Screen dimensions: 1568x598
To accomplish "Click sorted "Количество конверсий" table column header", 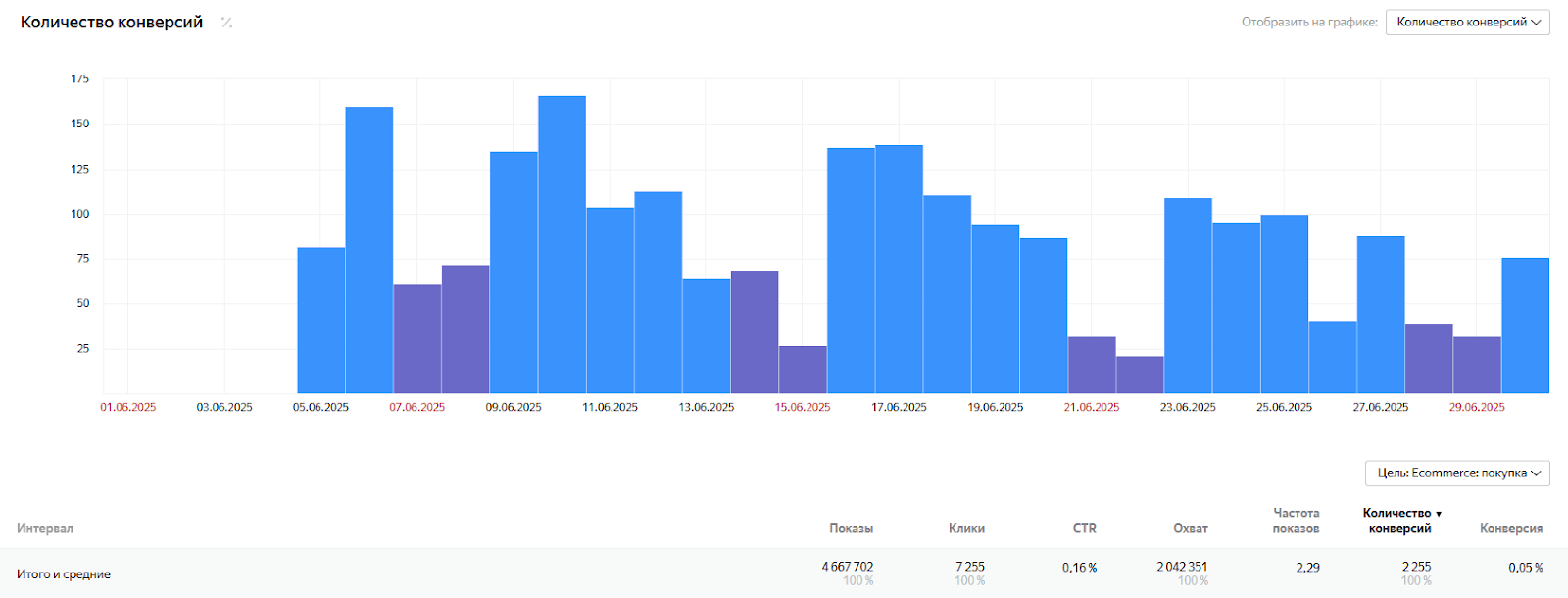I will (1401, 521).
